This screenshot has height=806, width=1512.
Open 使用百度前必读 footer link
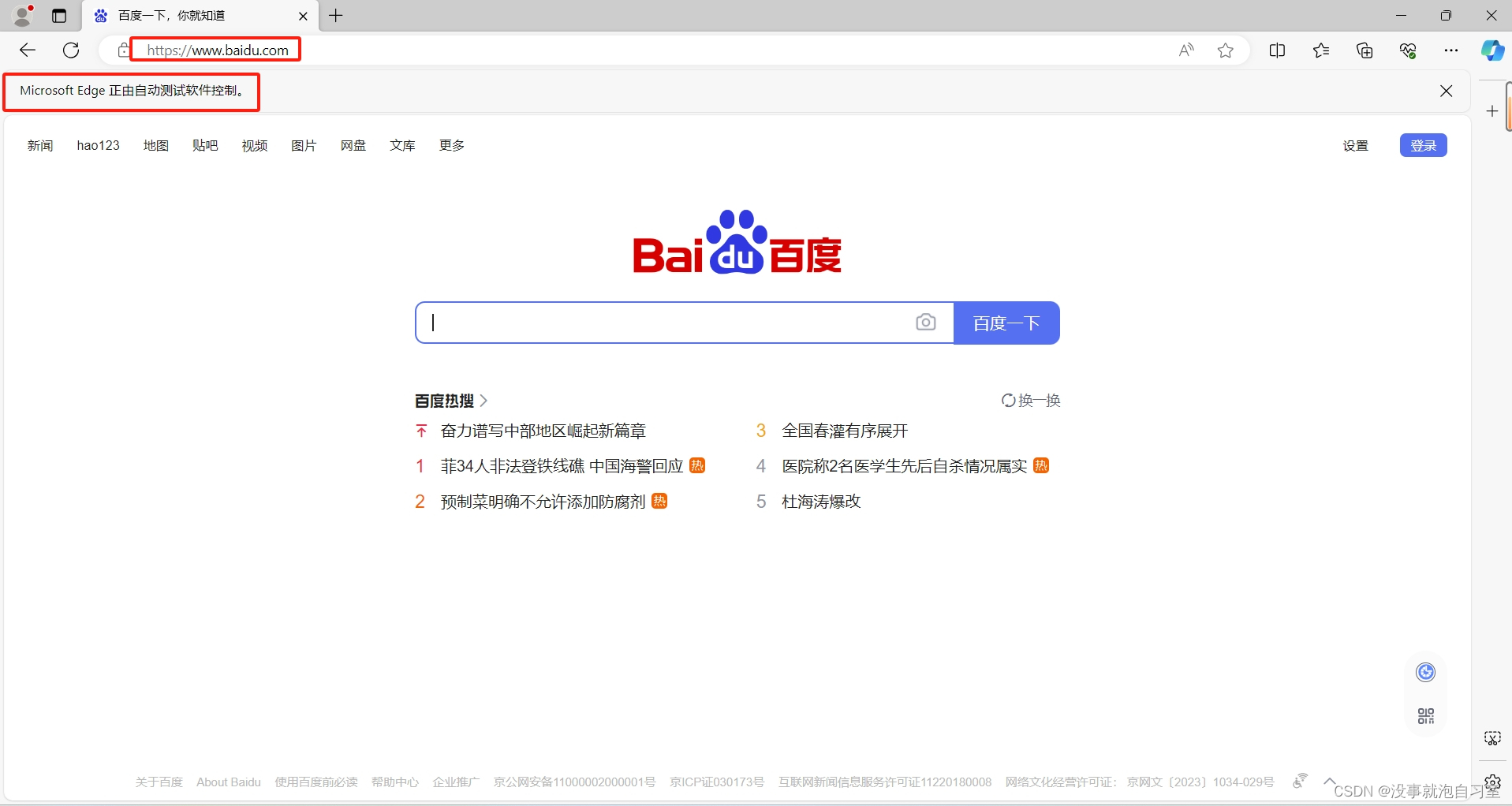tap(316, 782)
